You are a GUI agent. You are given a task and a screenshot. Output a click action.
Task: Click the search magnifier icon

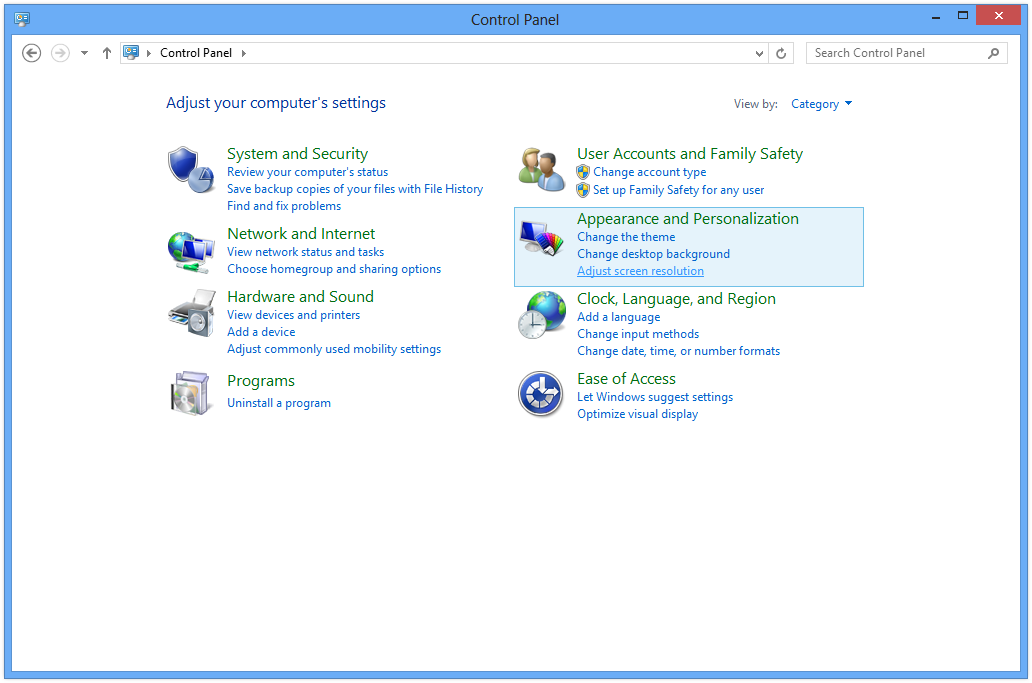point(993,53)
